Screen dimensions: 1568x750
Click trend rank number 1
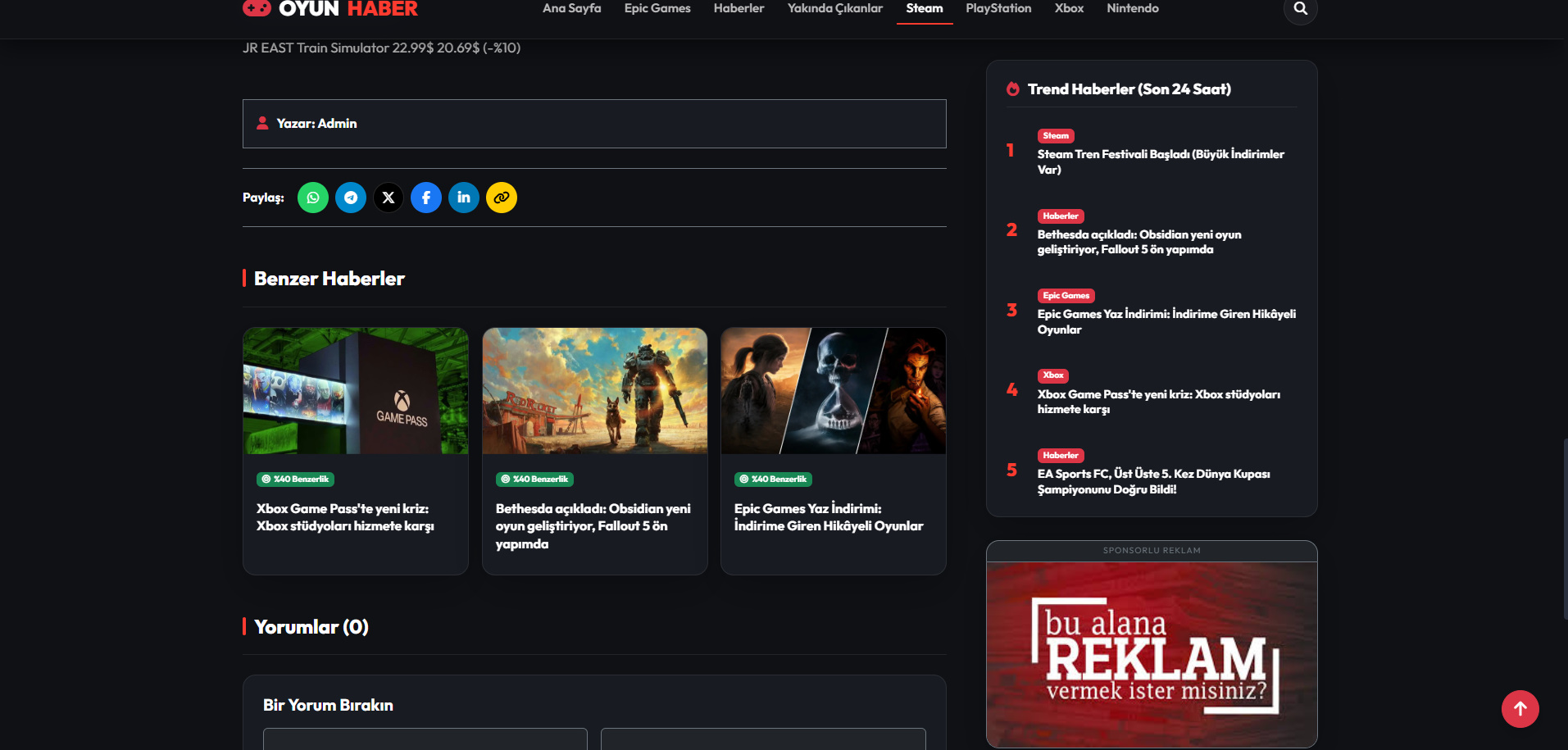[x=1011, y=150]
